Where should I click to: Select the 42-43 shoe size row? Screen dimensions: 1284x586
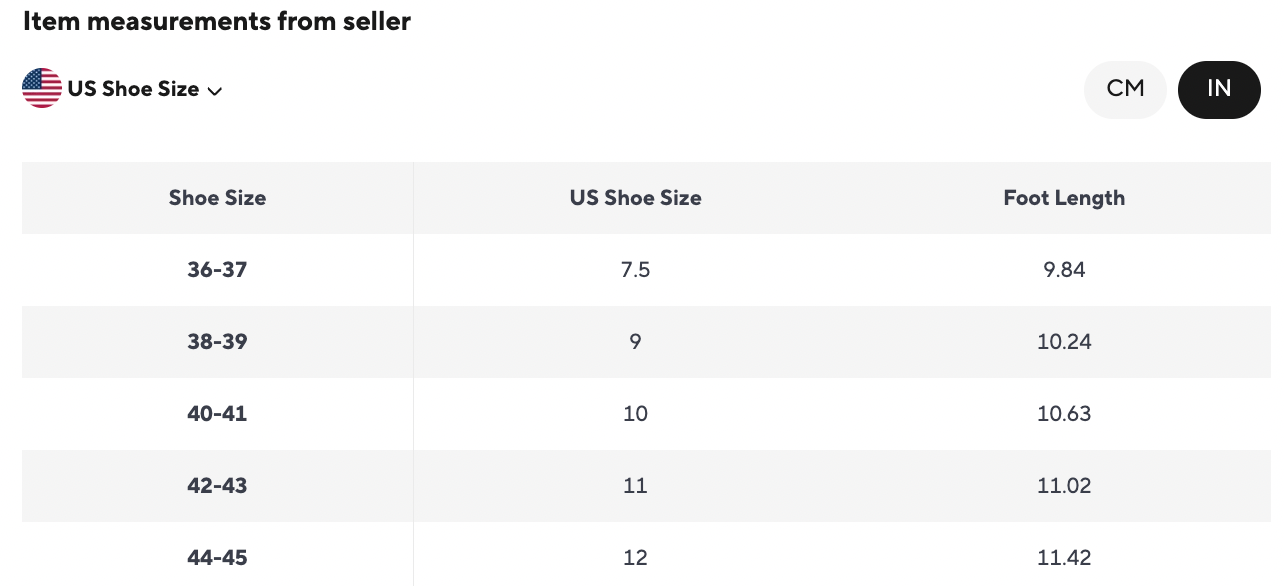[217, 486]
